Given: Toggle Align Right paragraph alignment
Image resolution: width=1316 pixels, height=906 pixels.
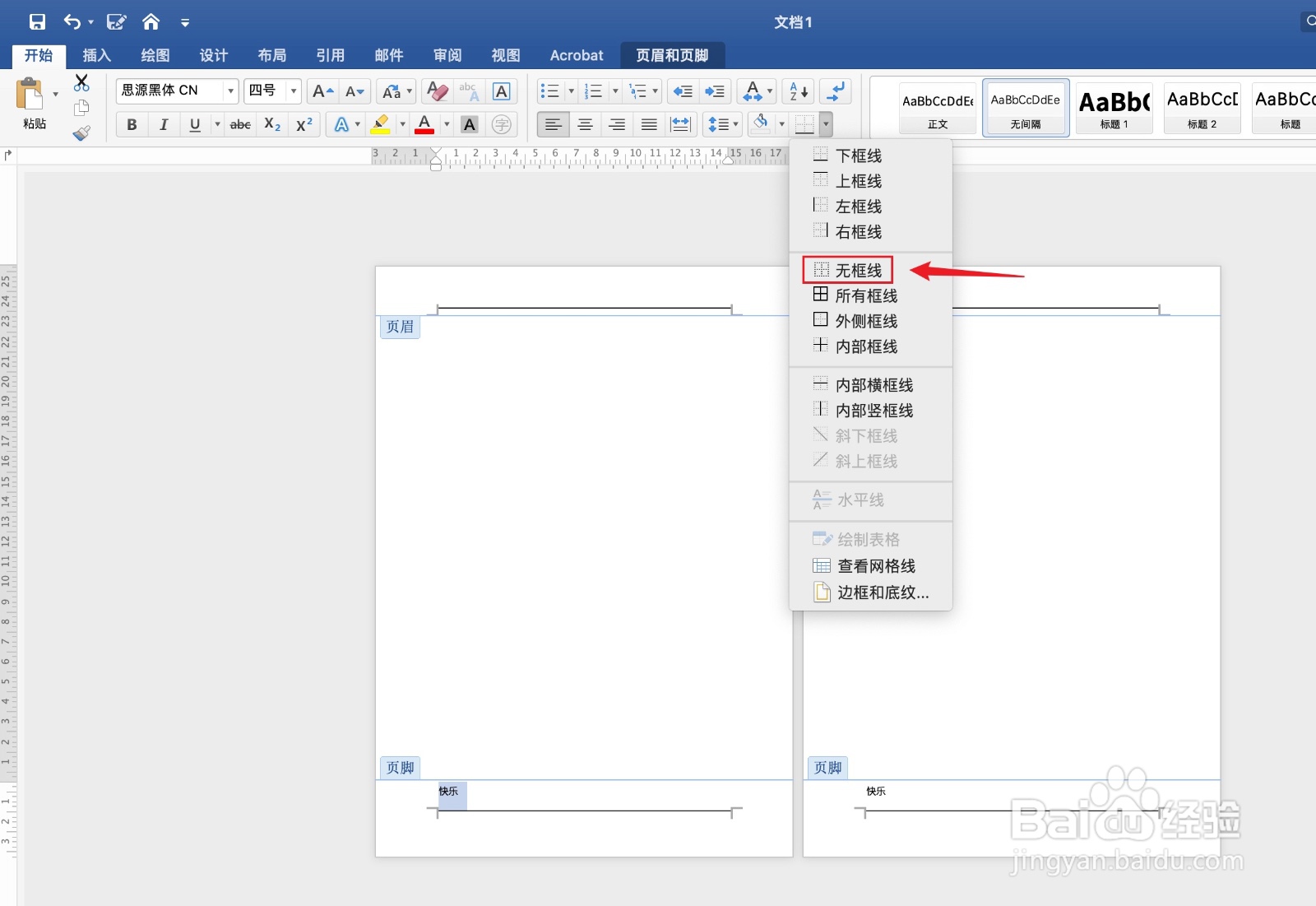Looking at the screenshot, I should (x=617, y=124).
